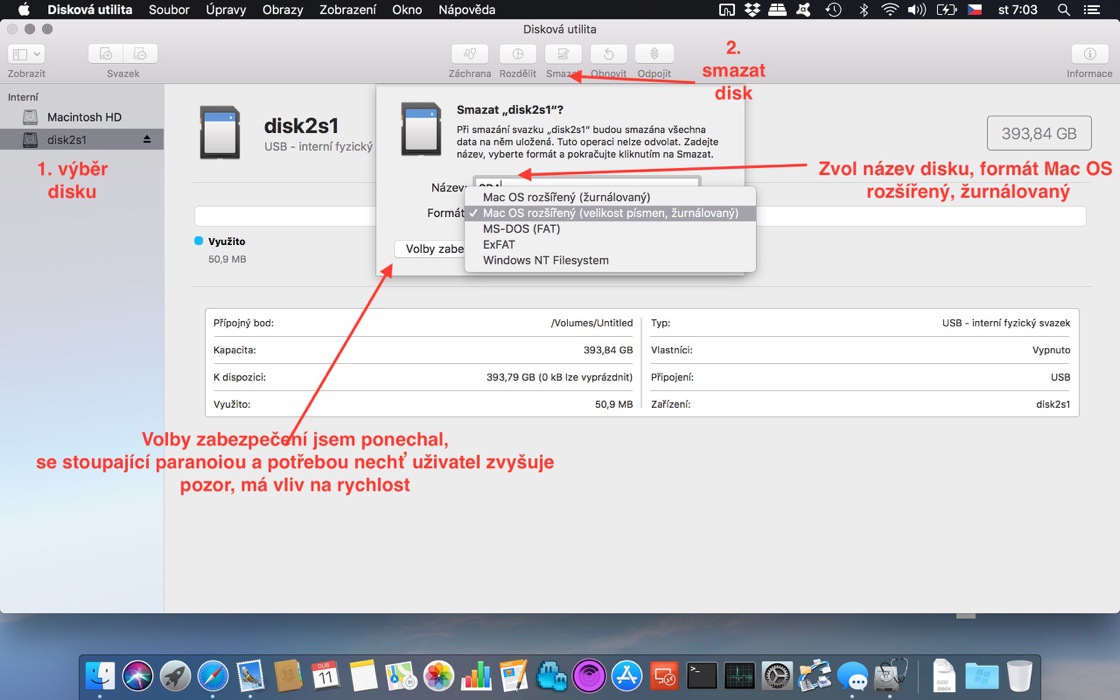The width and height of the screenshot is (1120, 700).
Task: Open Finder from the Dock
Action: pyautogui.click(x=99, y=675)
